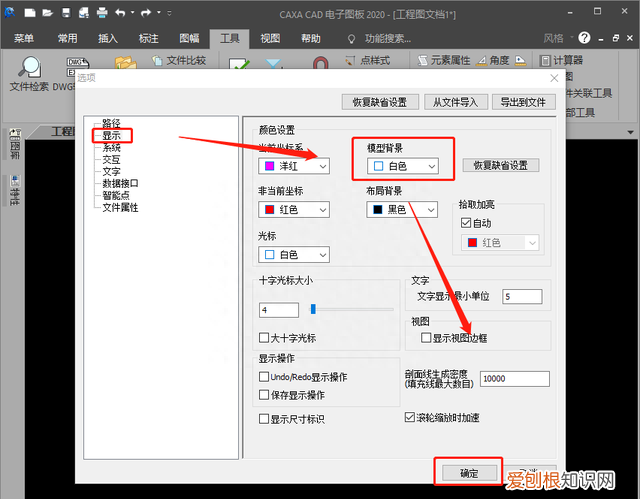
Task: Open the 光标 color dropdown (白色)
Action: pos(294,255)
